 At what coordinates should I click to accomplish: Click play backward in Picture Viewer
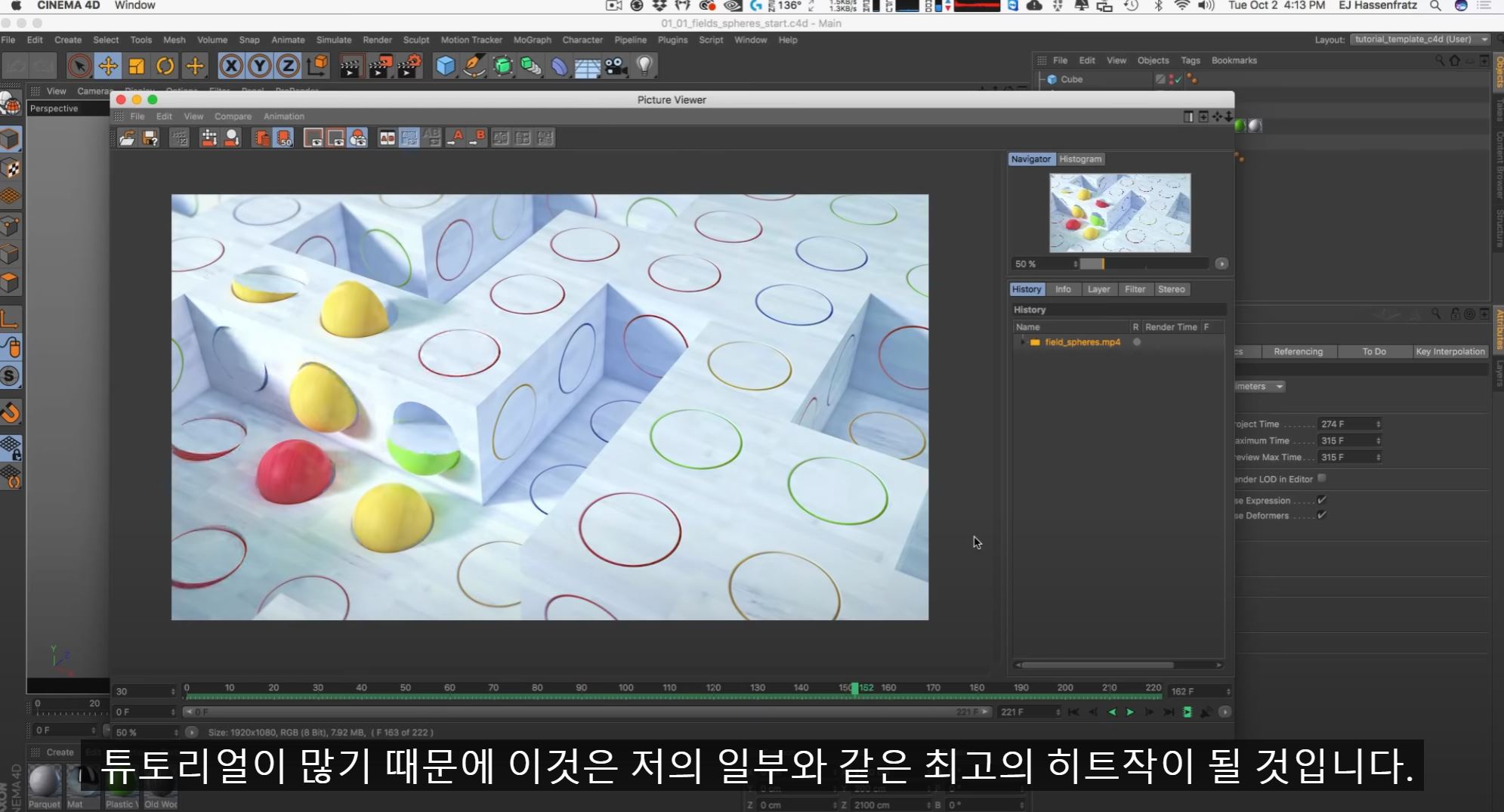click(x=1111, y=712)
